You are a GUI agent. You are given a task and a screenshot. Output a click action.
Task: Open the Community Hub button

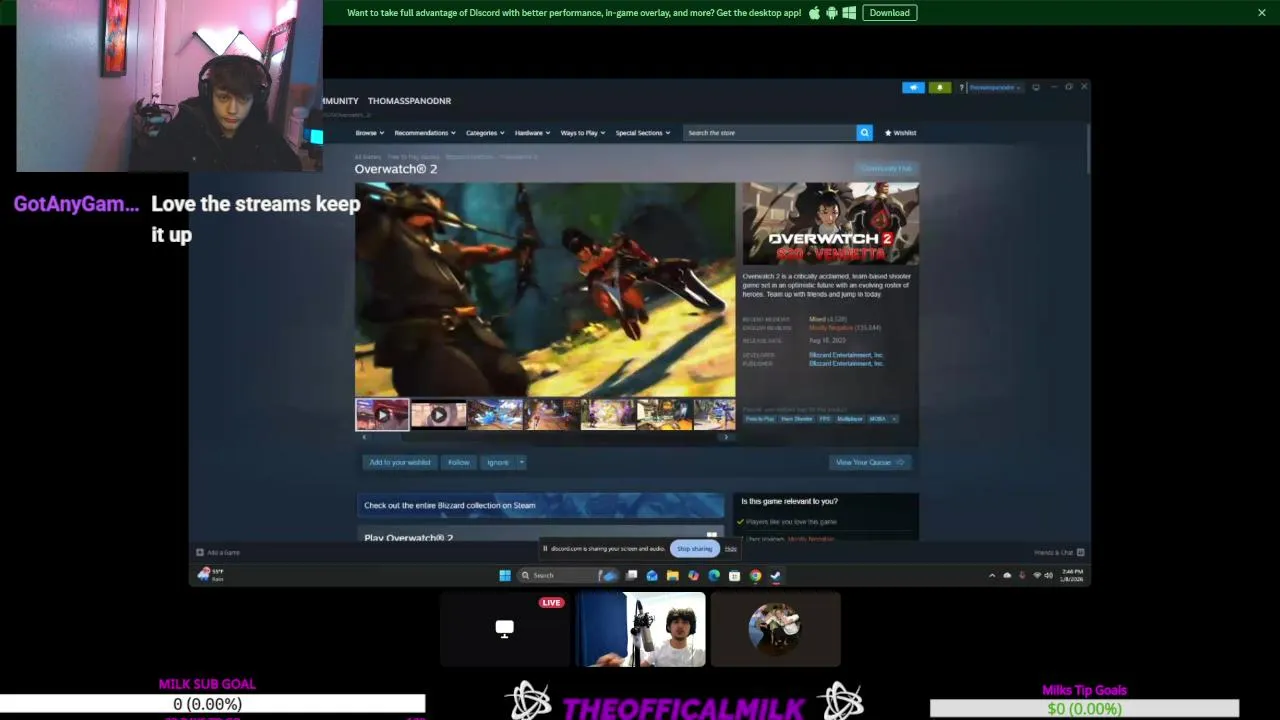point(886,169)
